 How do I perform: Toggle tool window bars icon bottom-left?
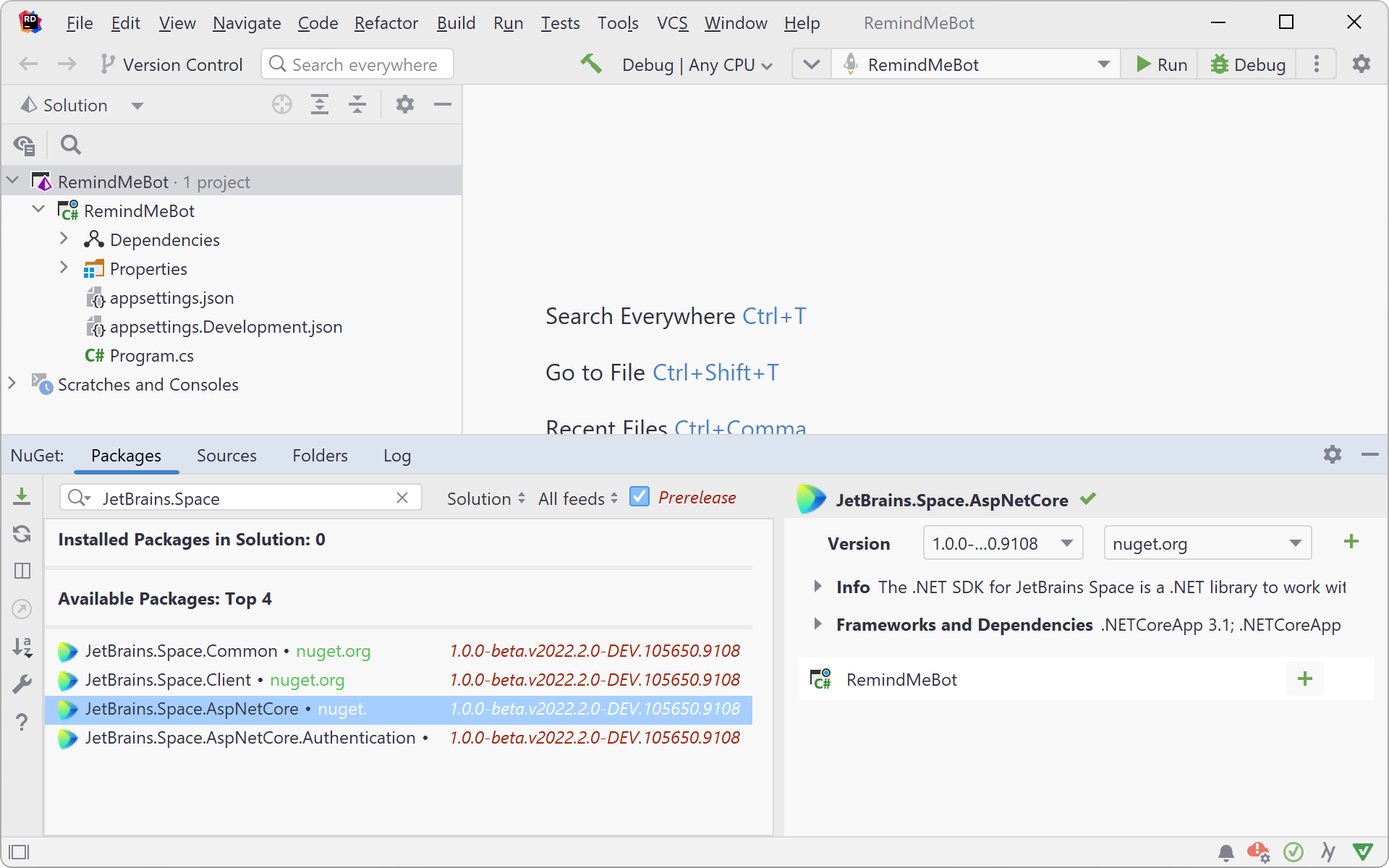click(18, 852)
